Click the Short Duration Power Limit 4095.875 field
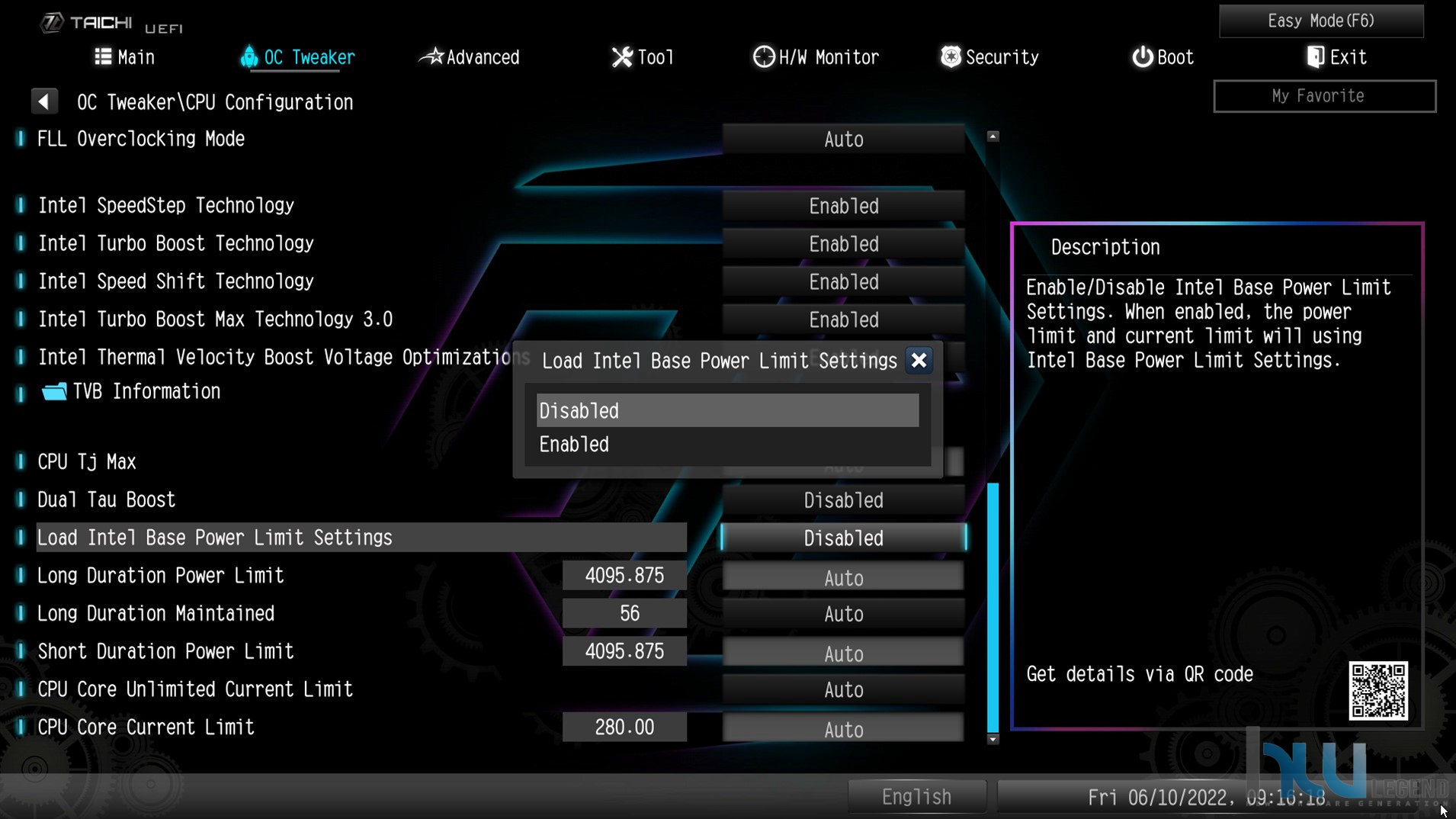This screenshot has height=819, width=1456. (624, 652)
